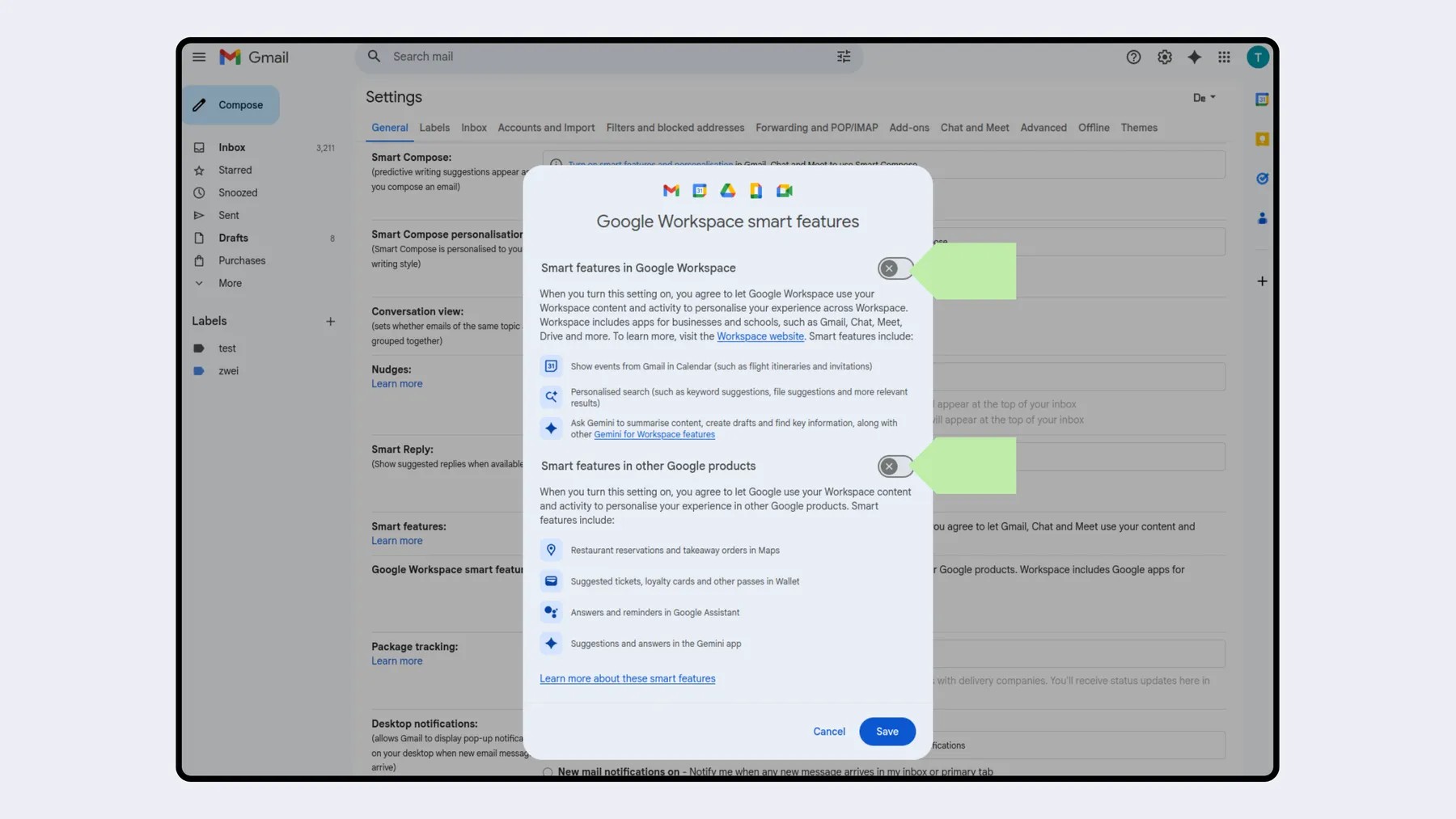The image size is (1456, 819).
Task: Show search options filter icon
Action: coord(844,57)
